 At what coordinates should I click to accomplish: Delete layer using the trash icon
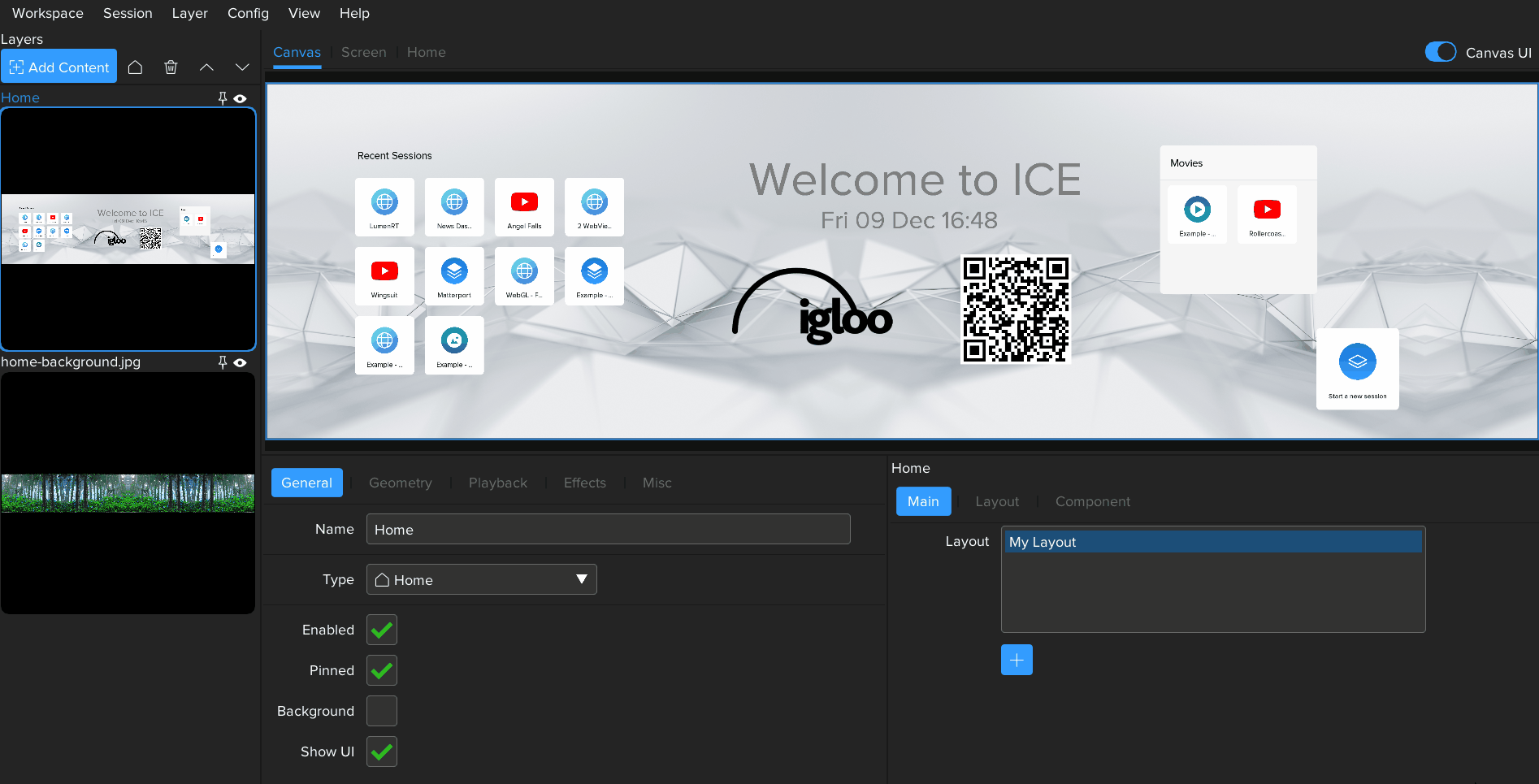pos(171,67)
